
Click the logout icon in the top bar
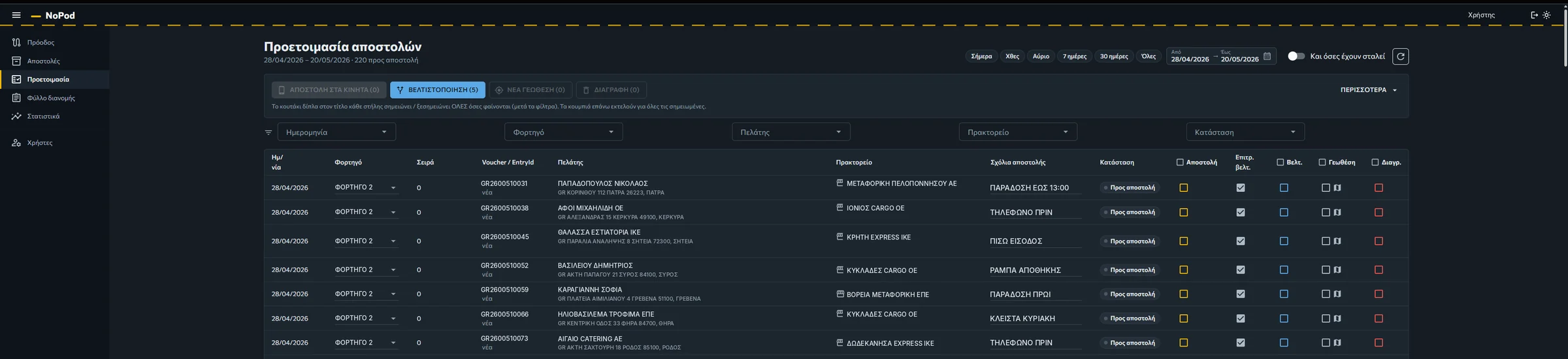click(x=1534, y=15)
